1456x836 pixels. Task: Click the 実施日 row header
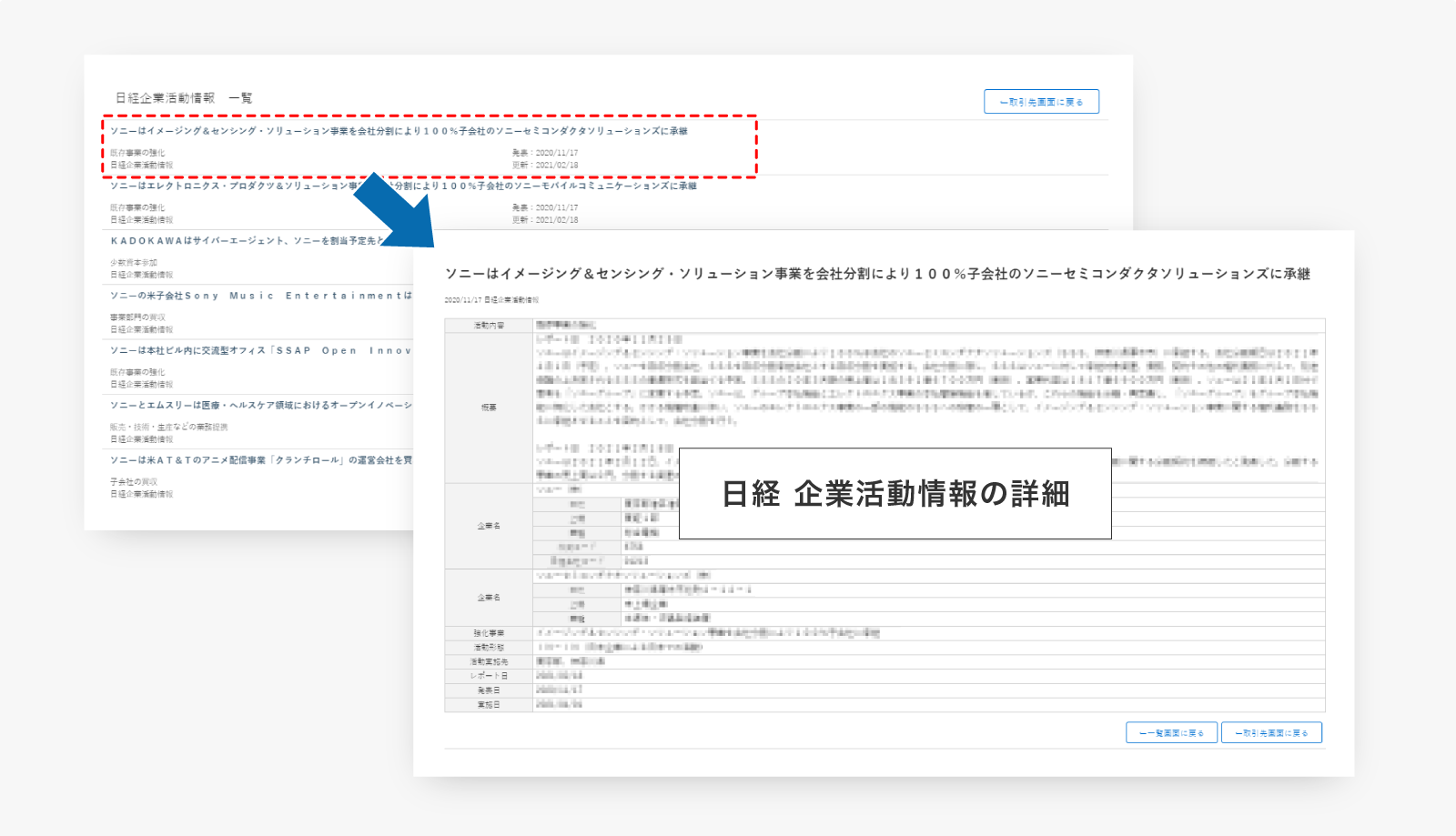489,705
